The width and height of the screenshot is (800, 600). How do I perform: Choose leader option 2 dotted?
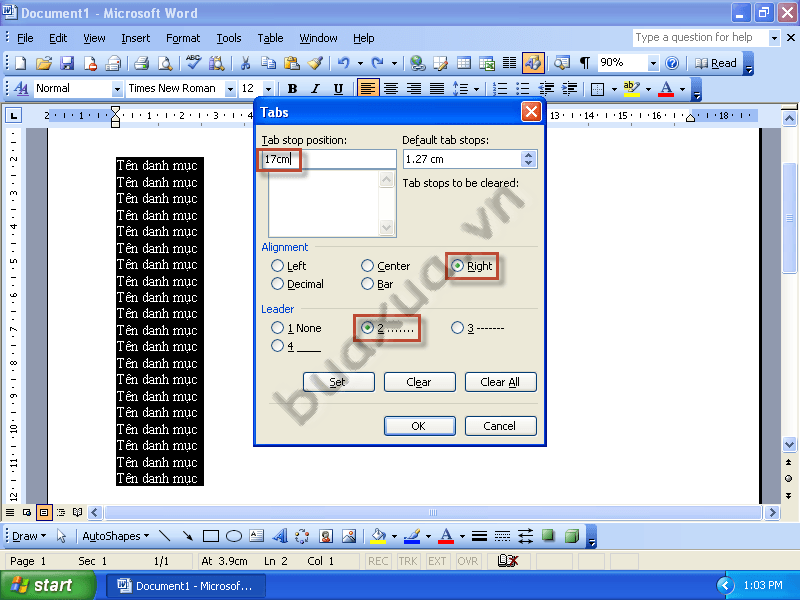click(x=367, y=328)
